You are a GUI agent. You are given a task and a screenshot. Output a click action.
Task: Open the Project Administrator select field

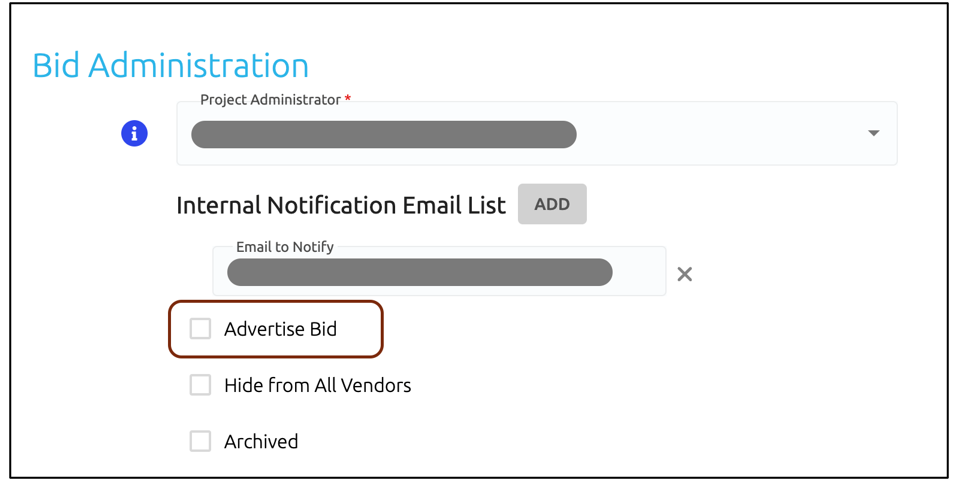(537, 133)
